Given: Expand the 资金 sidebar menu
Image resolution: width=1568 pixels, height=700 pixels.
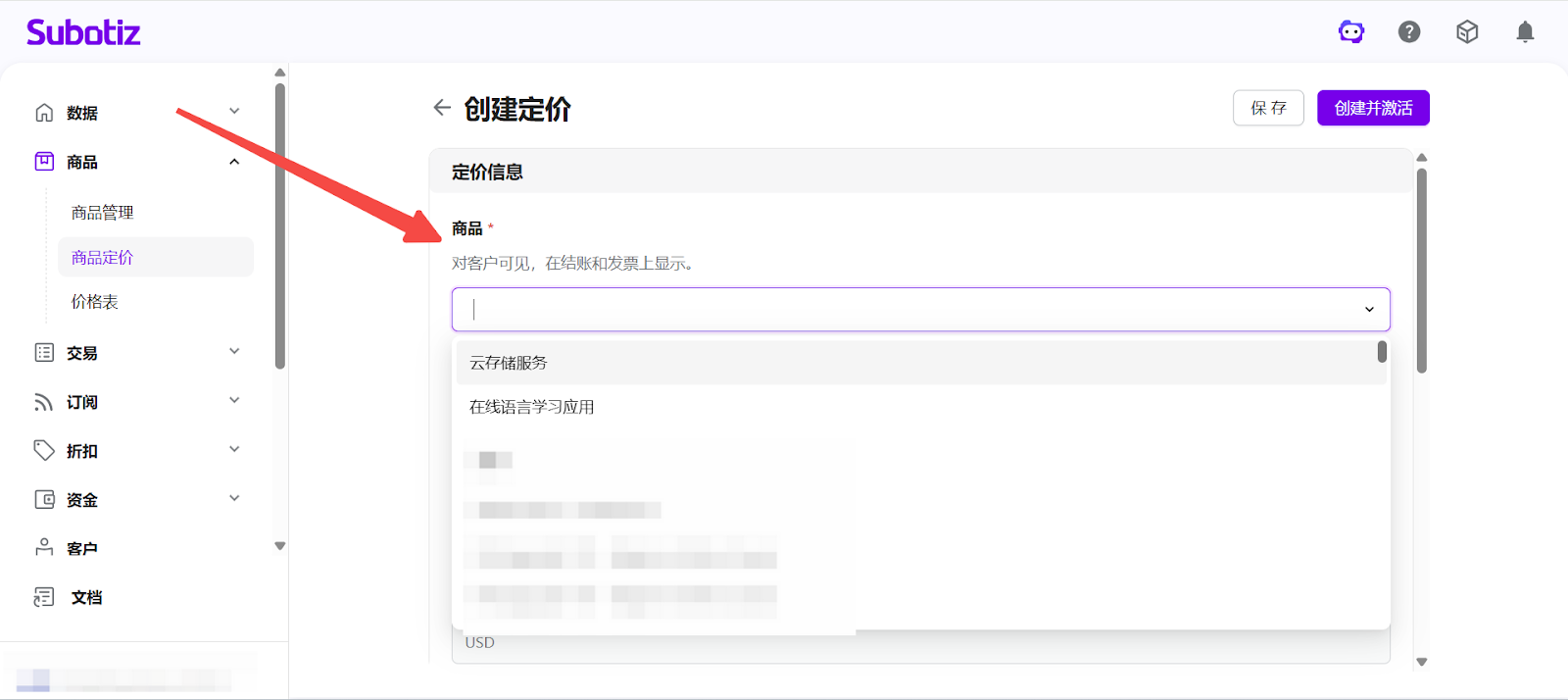Looking at the screenshot, I should [x=137, y=500].
